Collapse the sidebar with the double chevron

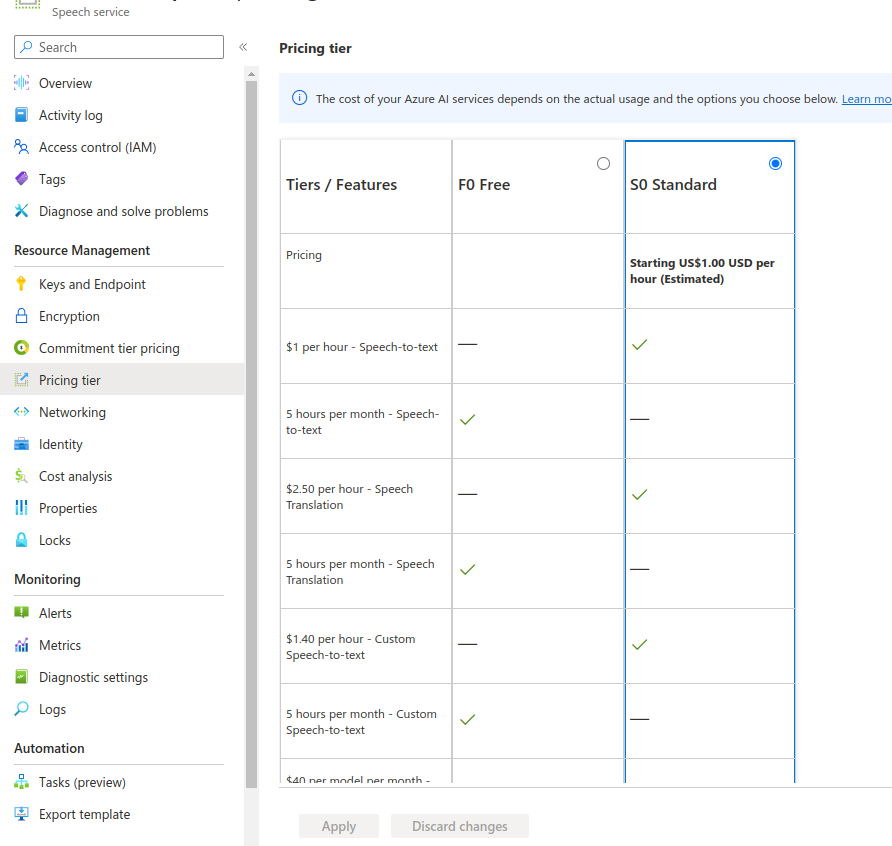click(x=243, y=47)
